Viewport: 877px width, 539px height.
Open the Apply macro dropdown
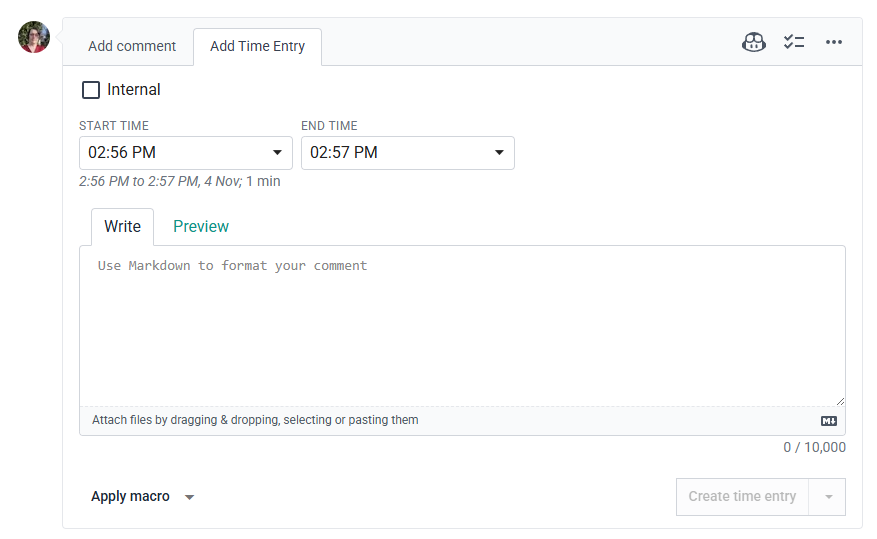(142, 497)
